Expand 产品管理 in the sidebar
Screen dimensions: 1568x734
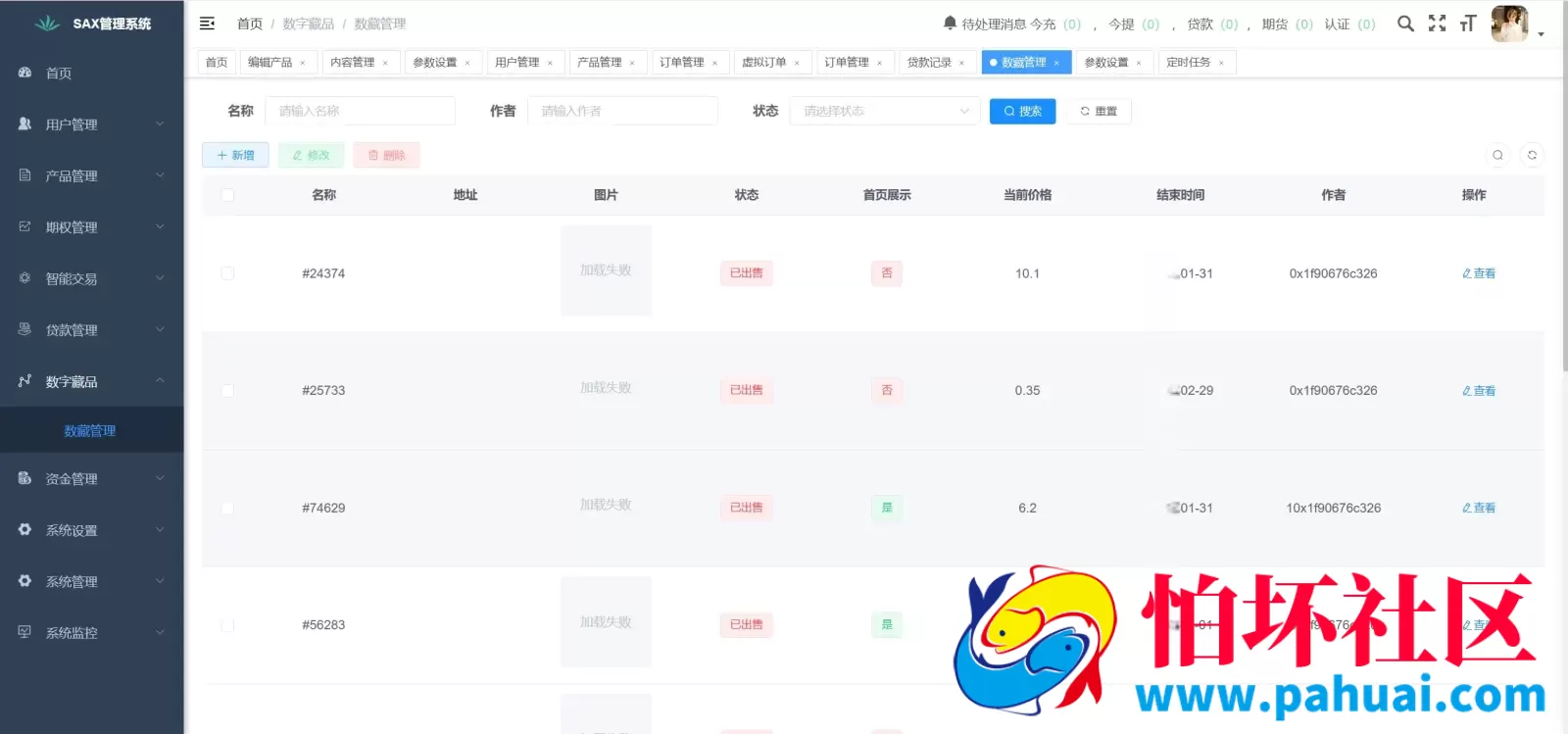(x=92, y=175)
